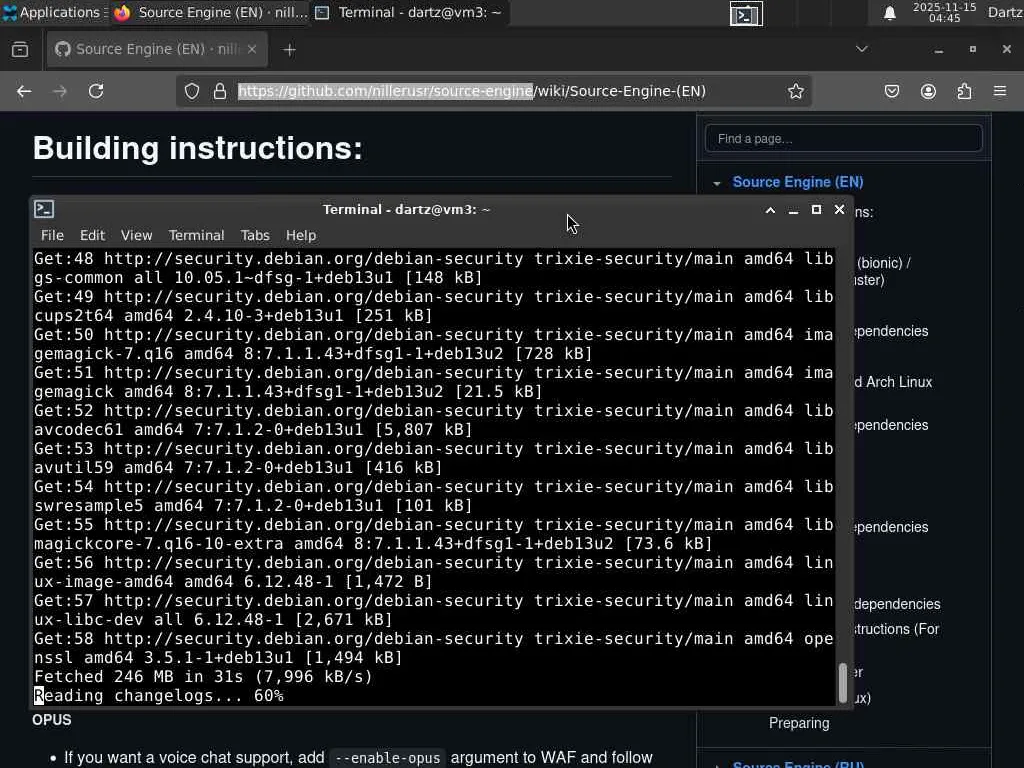
Task: Switch to Firefox Source Engine taskbar entry
Action: point(210,12)
